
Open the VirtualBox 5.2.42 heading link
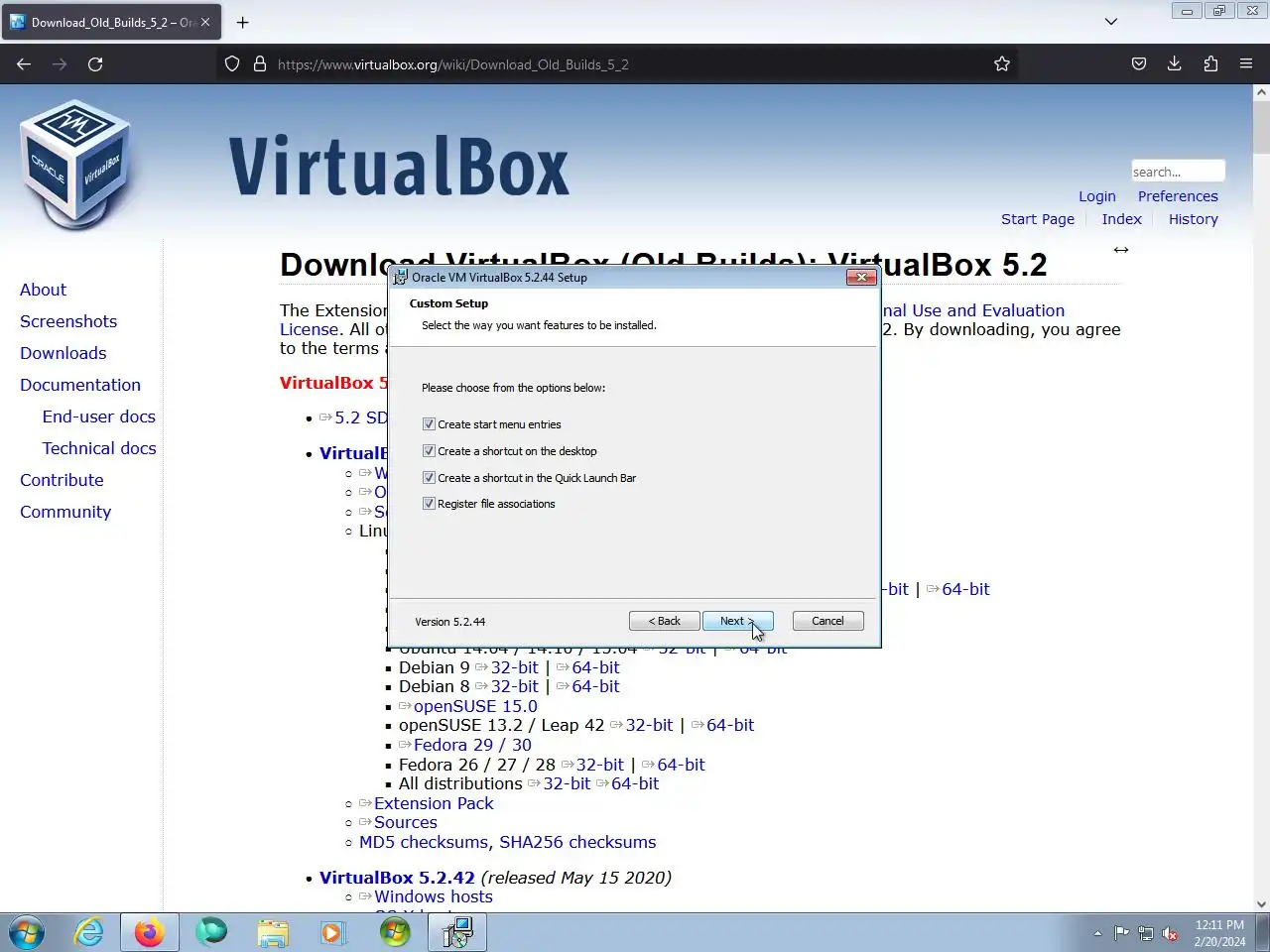tap(397, 878)
